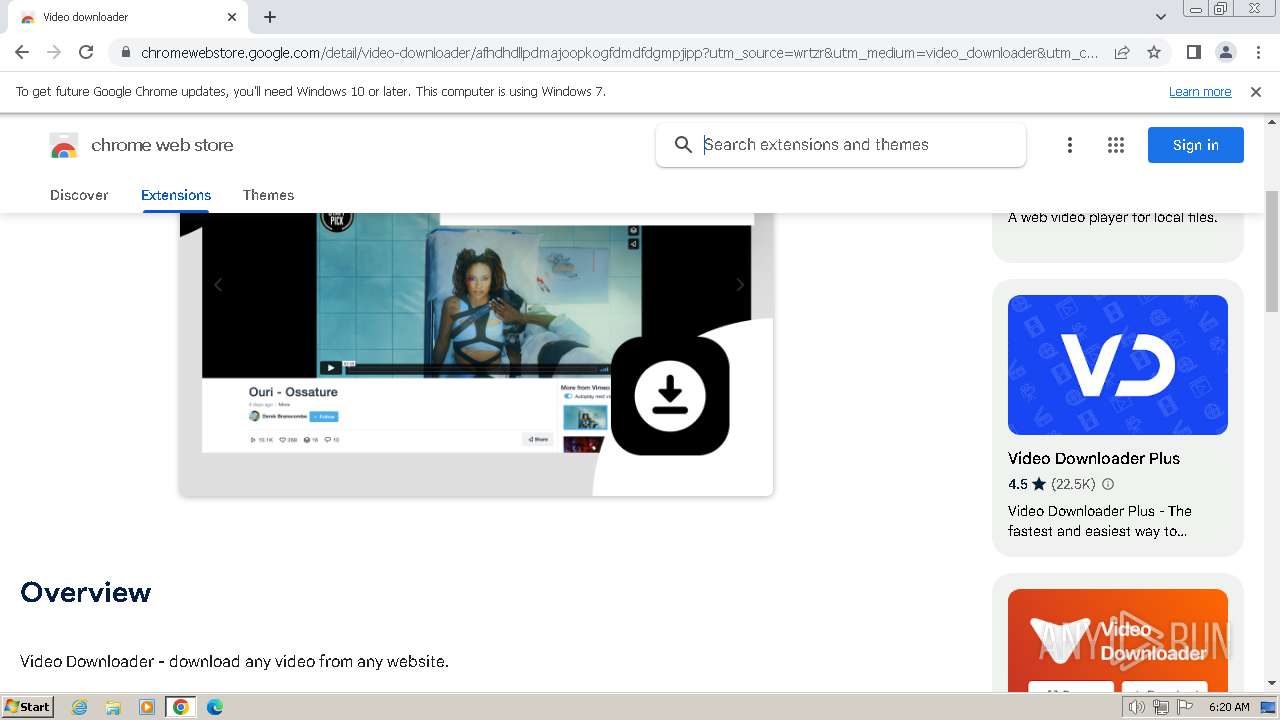The image size is (1280, 720).
Task: Show the previous screenshot in carousel
Action: pyautogui.click(x=217, y=285)
